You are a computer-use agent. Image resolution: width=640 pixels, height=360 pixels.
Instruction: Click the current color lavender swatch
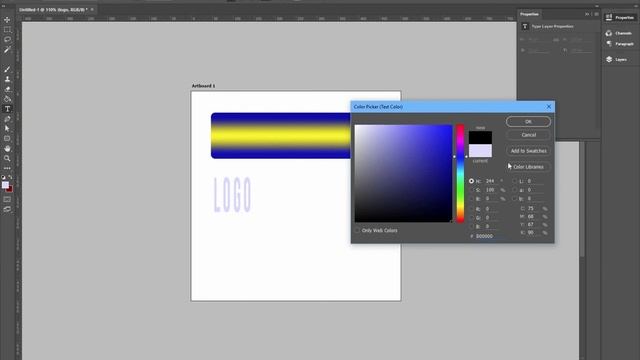480,151
